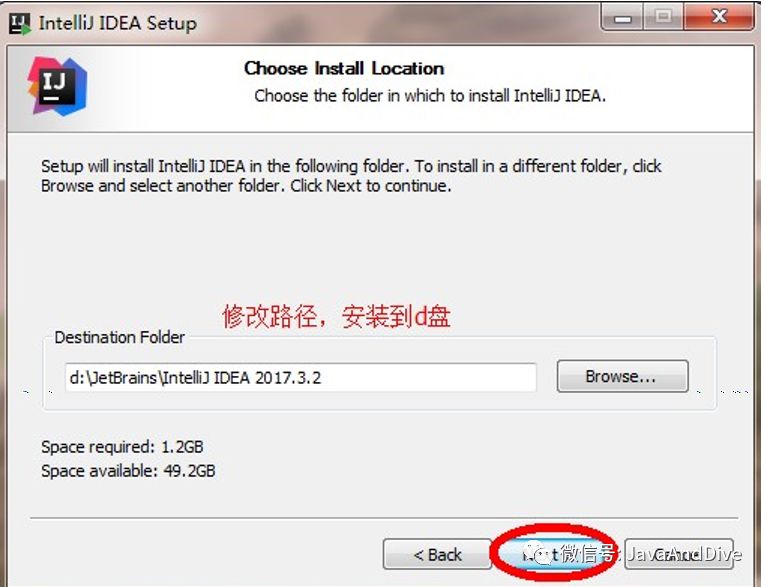Click the 'Space available: 49.2GB' label
This screenshot has width=767, height=587.
point(128,471)
